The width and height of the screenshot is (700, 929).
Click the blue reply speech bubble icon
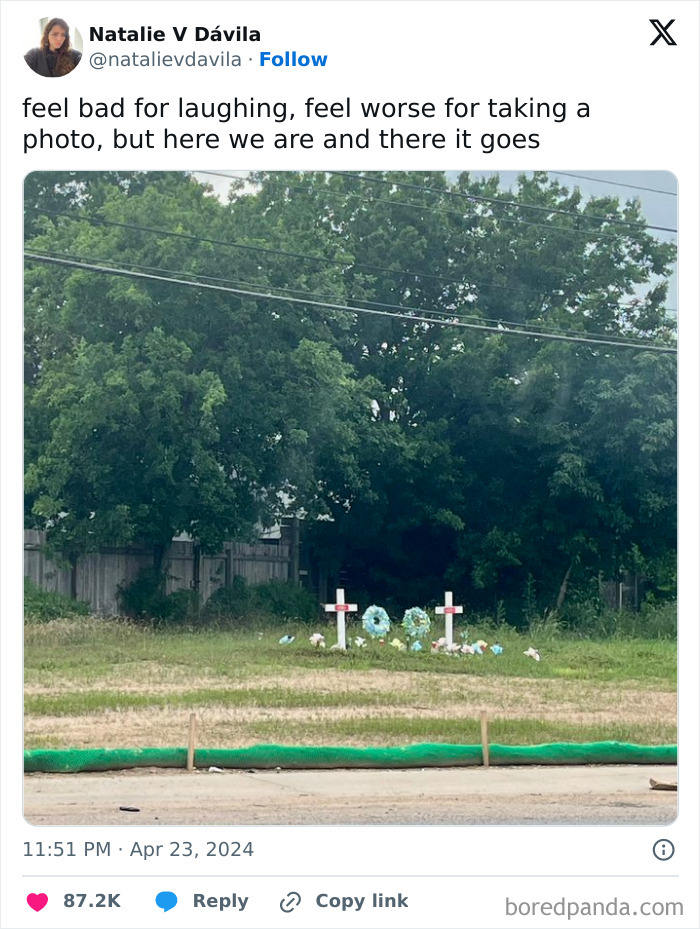coord(166,901)
